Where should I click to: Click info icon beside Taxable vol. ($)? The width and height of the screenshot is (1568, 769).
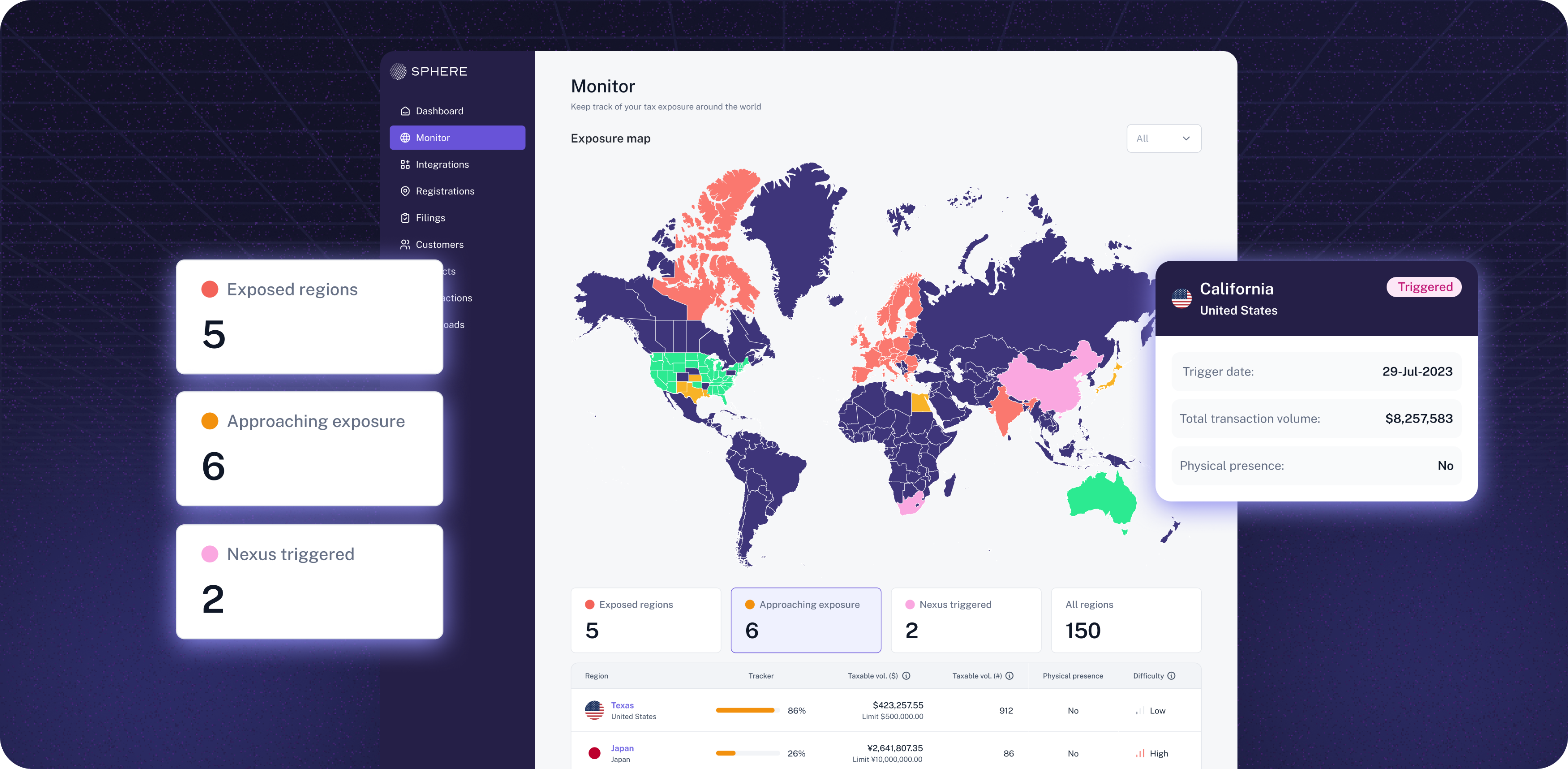coord(906,676)
